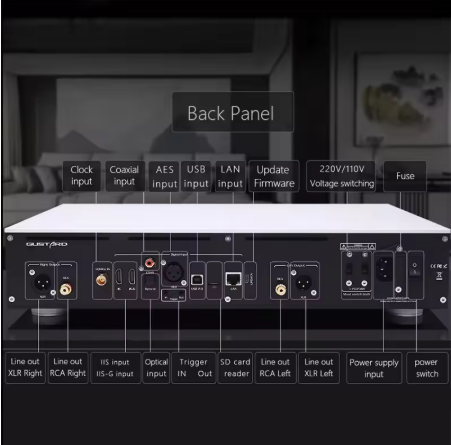Click the AES XLR input socket
The width and height of the screenshot is (451, 445).
click(174, 271)
